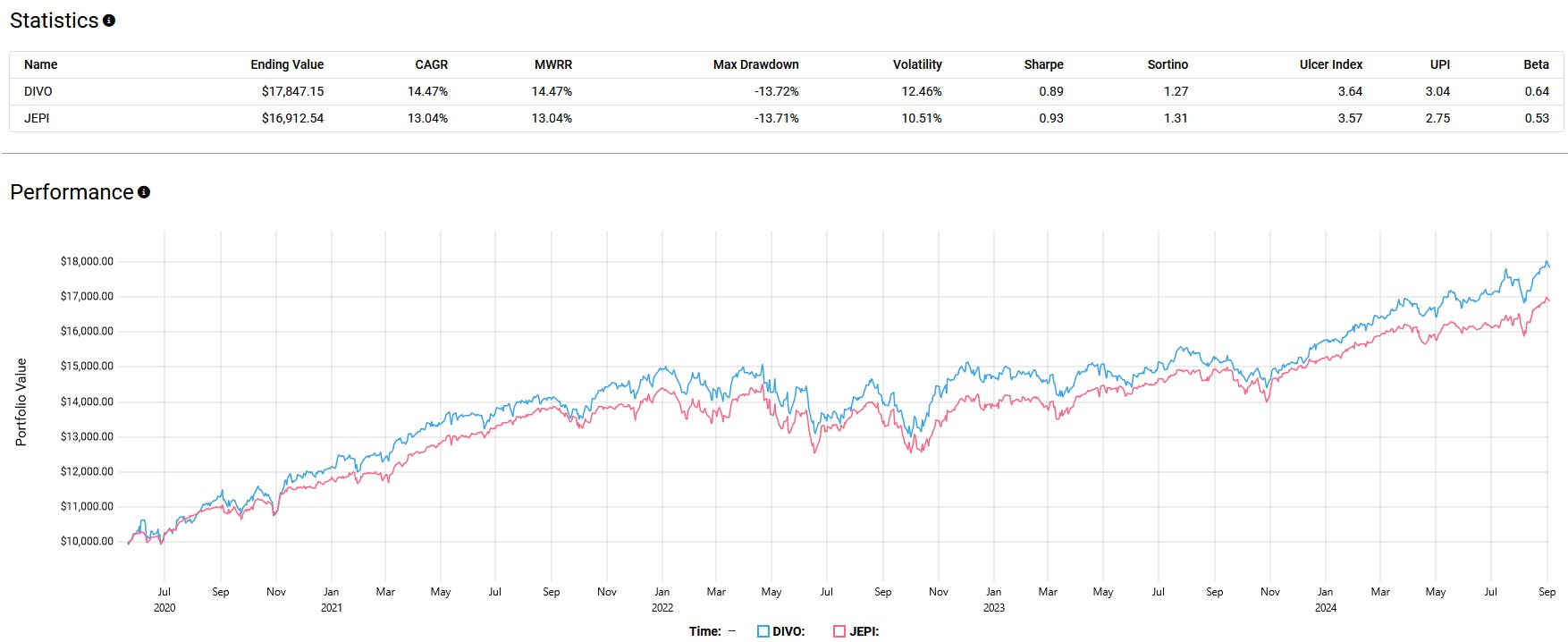Click the Sortino column header

click(x=1168, y=64)
